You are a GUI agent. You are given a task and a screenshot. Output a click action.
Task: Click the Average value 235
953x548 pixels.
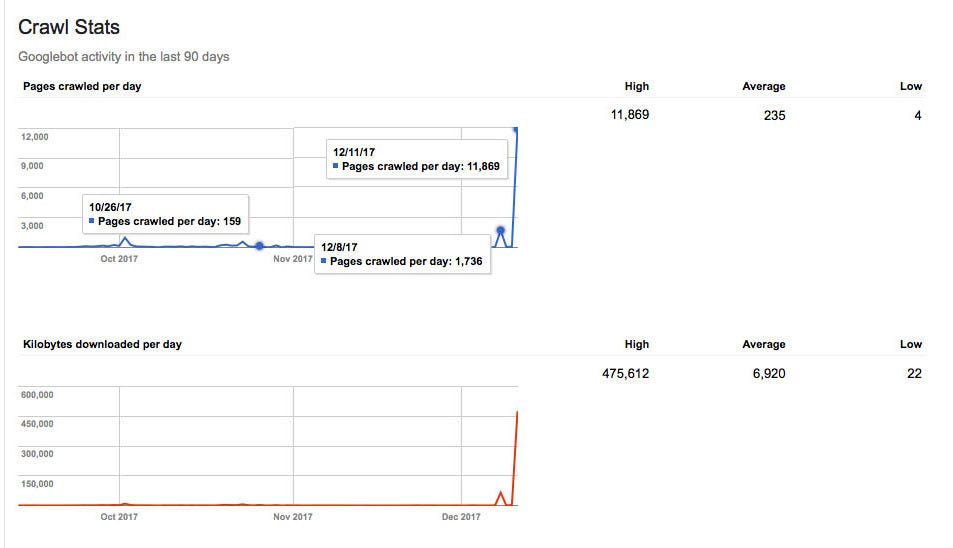774,115
